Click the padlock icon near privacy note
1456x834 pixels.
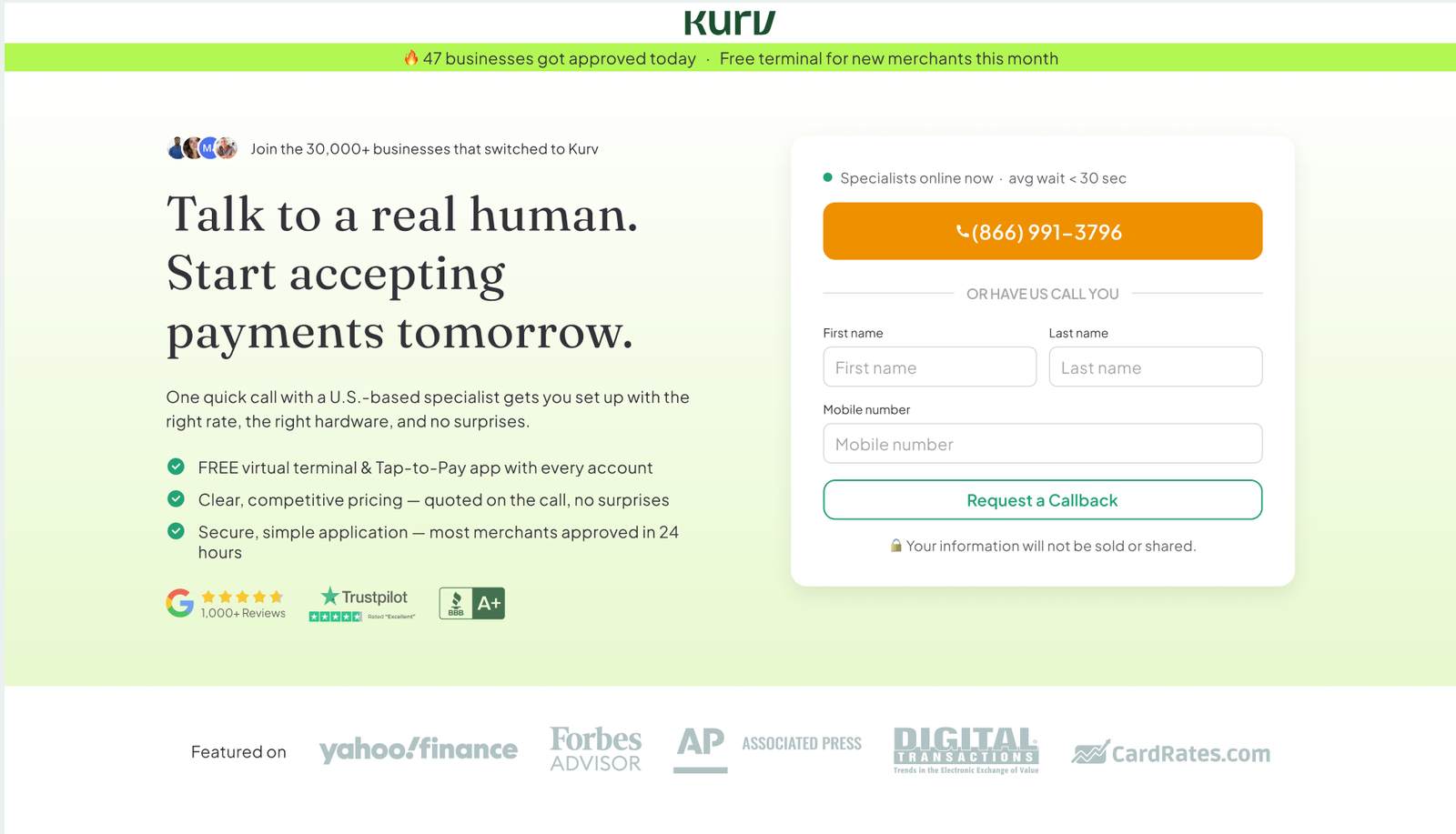pyautogui.click(x=896, y=546)
